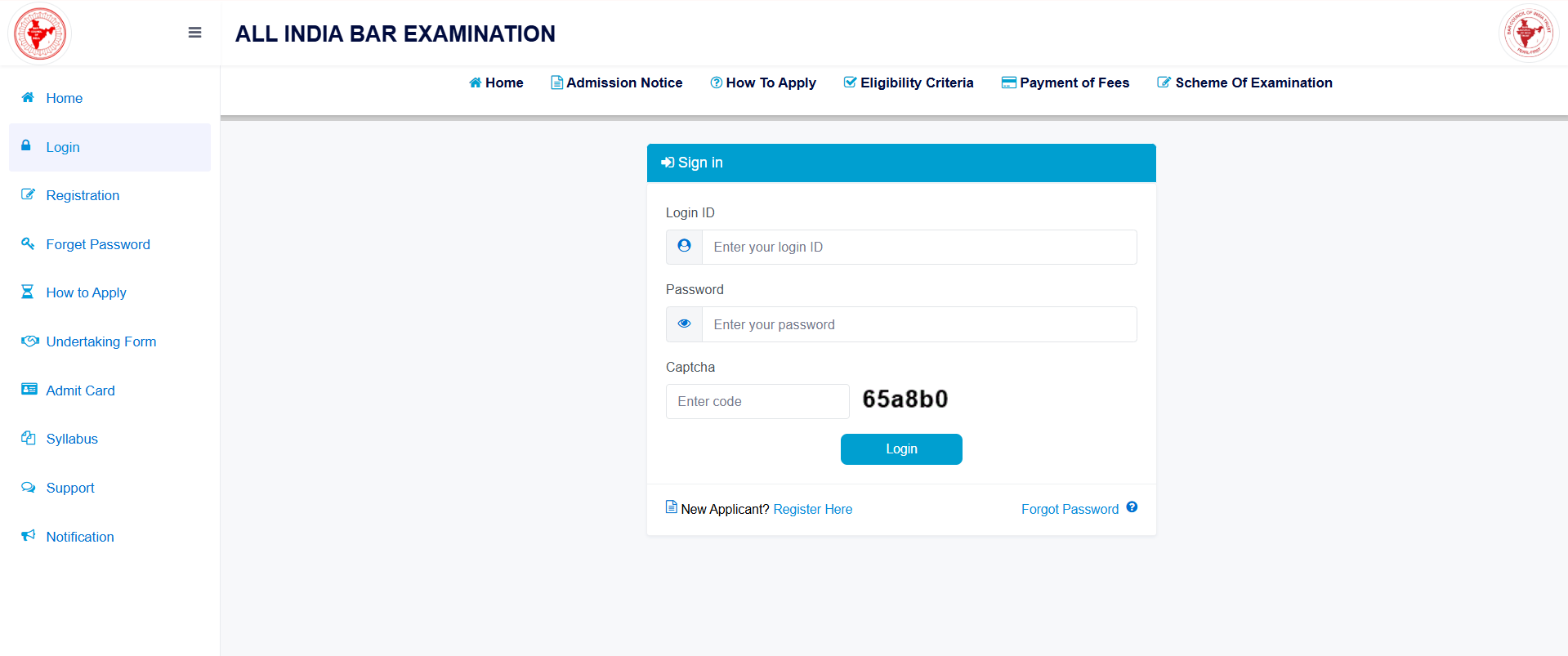Viewport: 1568px width, 656px height.
Task: Navigate to Payment of Fees
Action: [1065, 83]
